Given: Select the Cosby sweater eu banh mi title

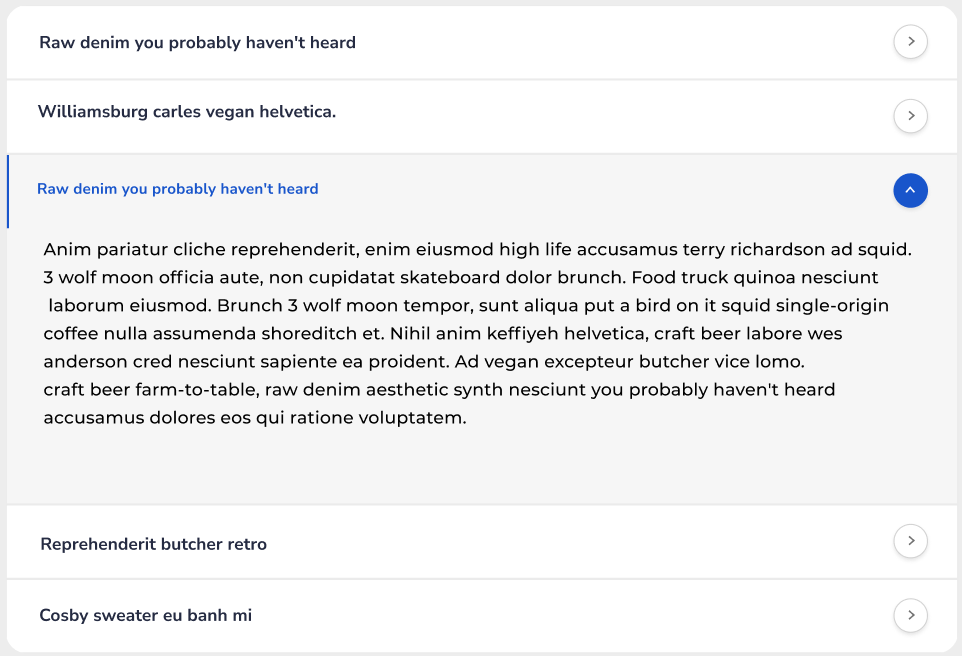Looking at the screenshot, I should pyautogui.click(x=145, y=616).
